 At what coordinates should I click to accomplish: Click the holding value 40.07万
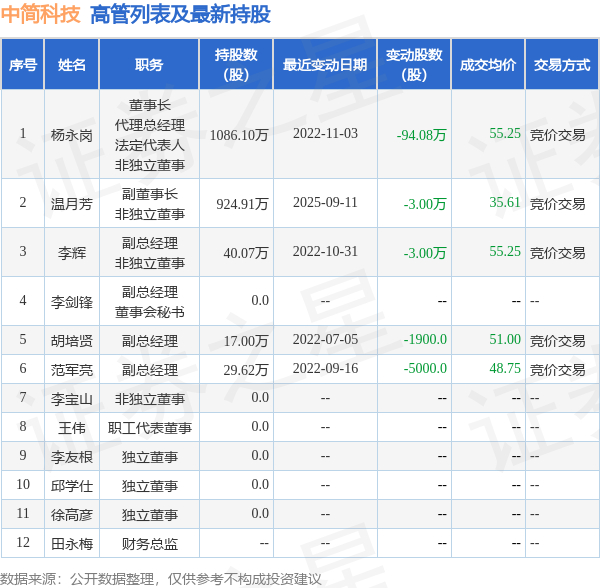point(246,252)
